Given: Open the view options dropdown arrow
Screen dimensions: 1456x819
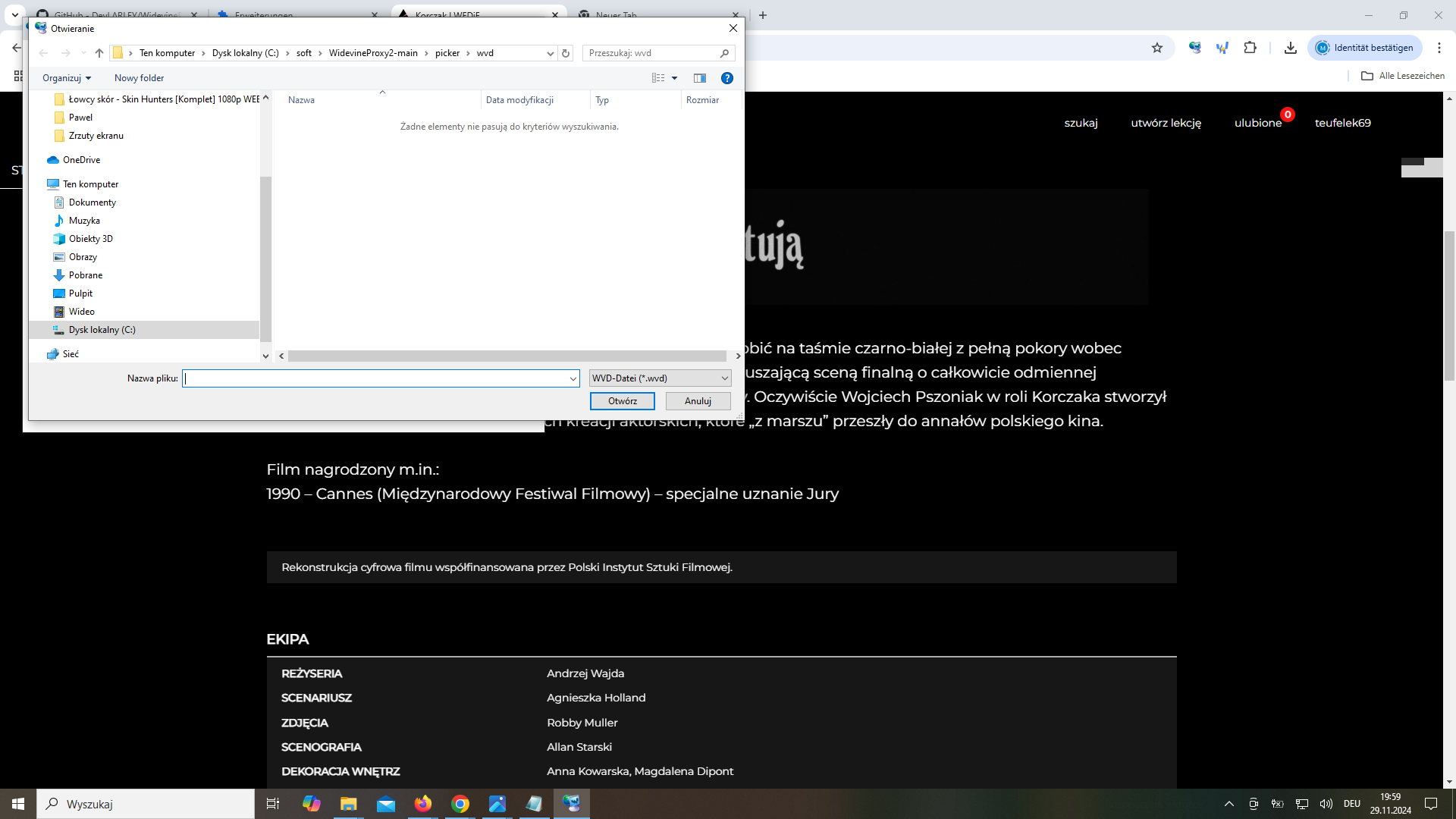Looking at the screenshot, I should pyautogui.click(x=674, y=78).
